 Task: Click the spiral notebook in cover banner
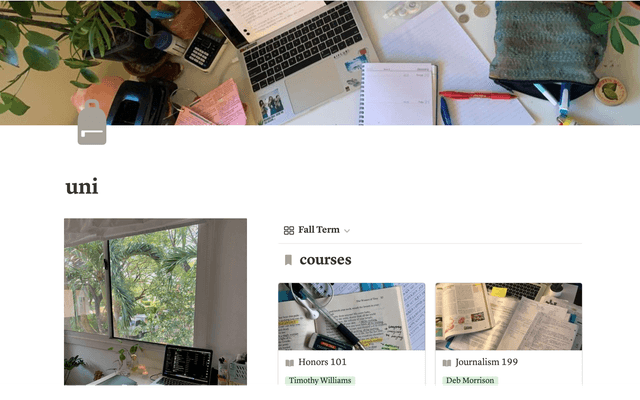tap(398, 94)
